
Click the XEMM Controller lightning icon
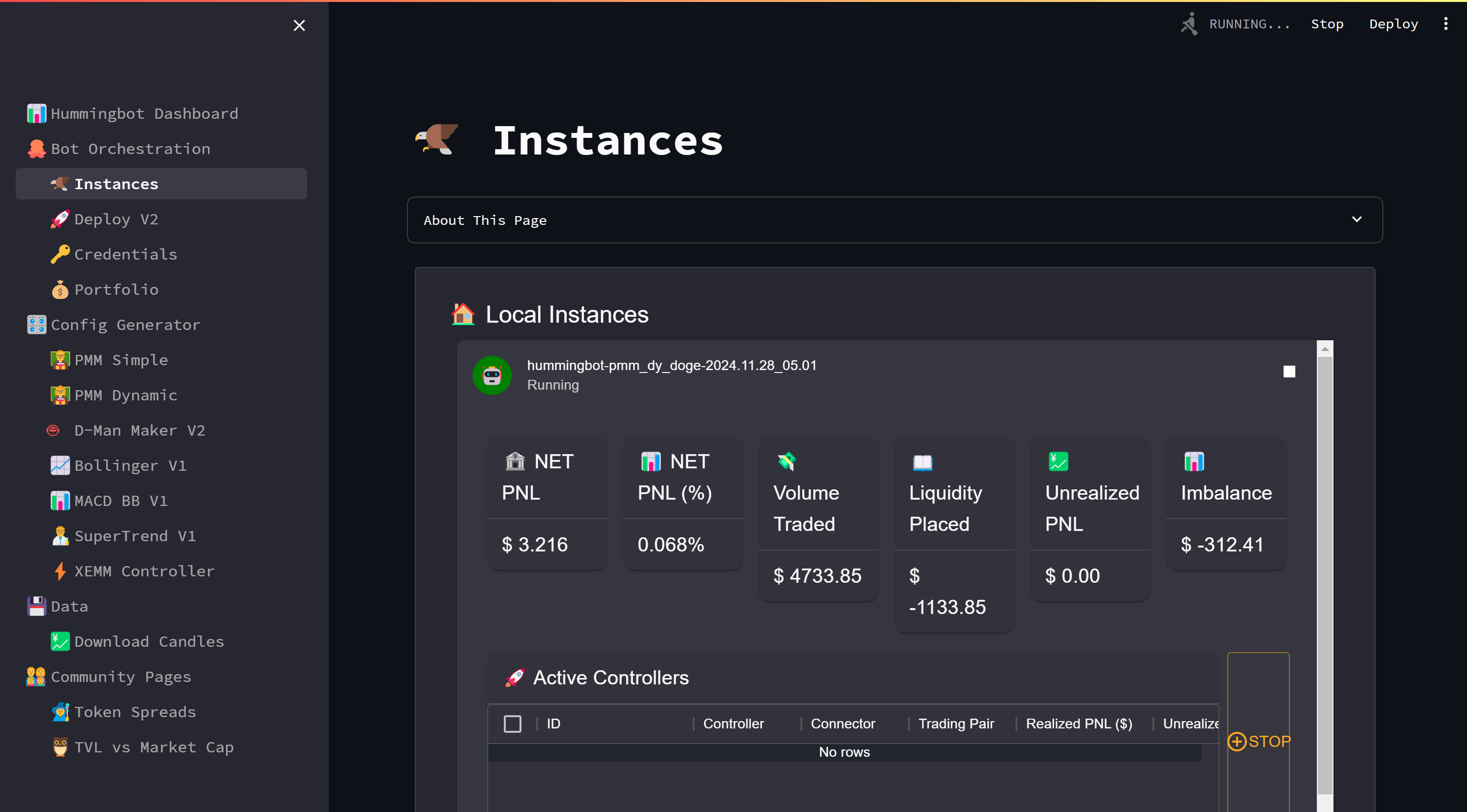60,571
